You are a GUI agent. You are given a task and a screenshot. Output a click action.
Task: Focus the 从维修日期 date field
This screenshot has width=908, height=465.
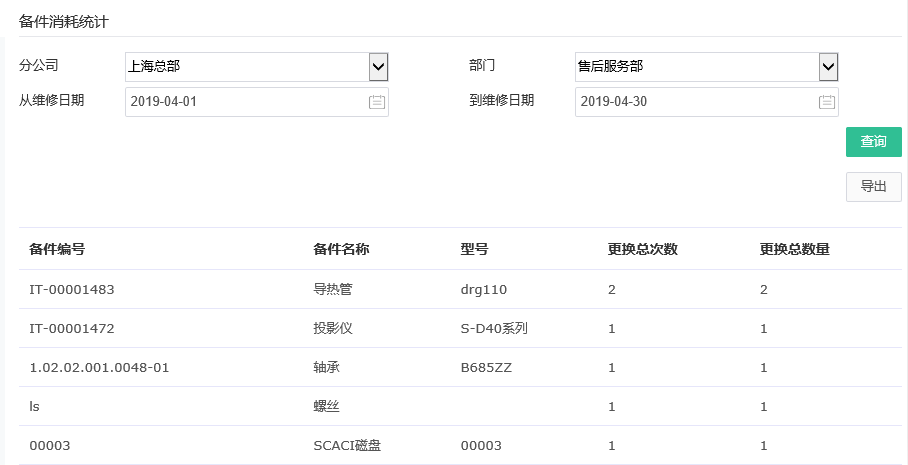tap(245, 101)
